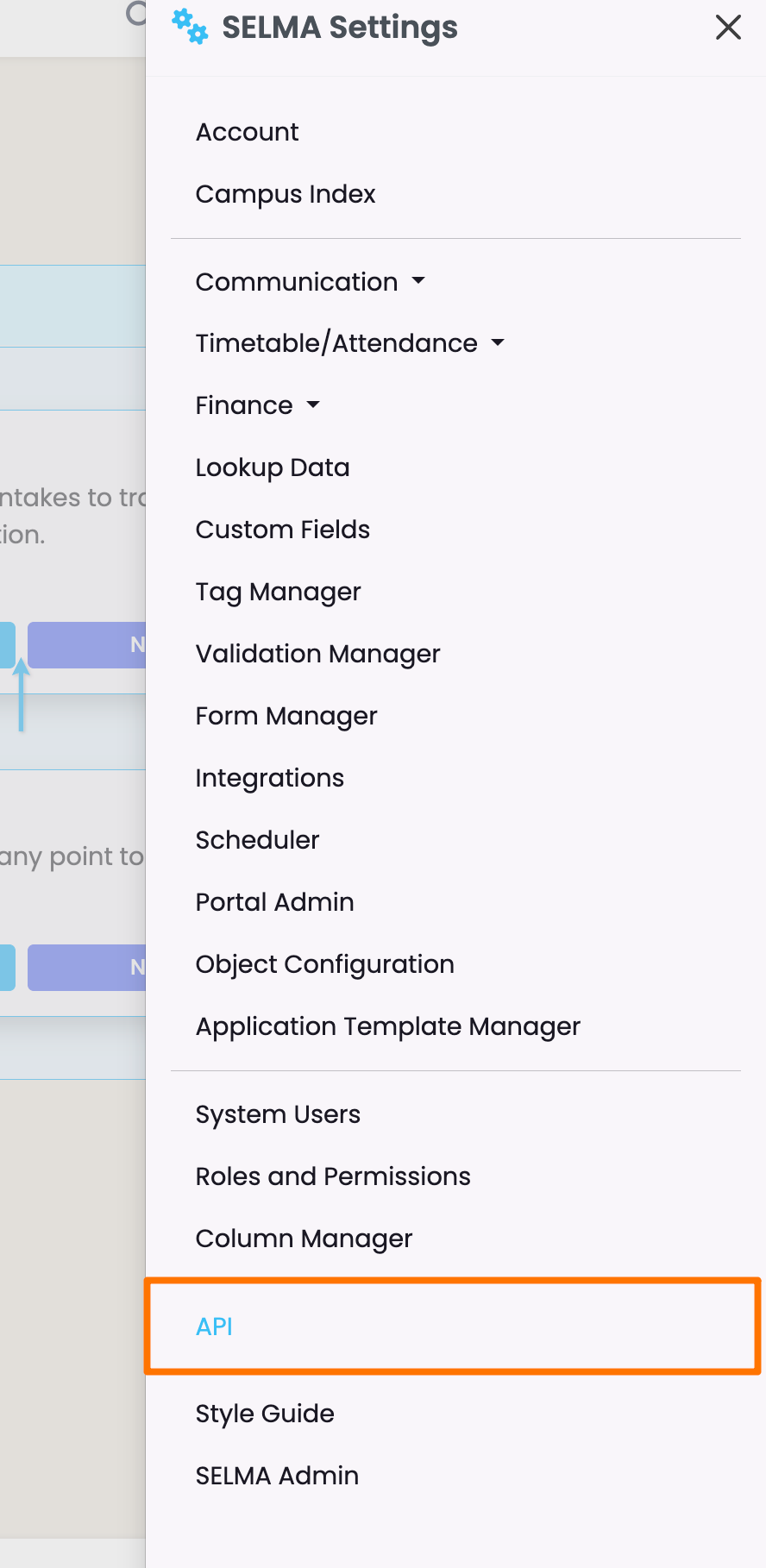This screenshot has height=1568, width=766.
Task: Click the highlighted API link
Action: (x=214, y=1327)
